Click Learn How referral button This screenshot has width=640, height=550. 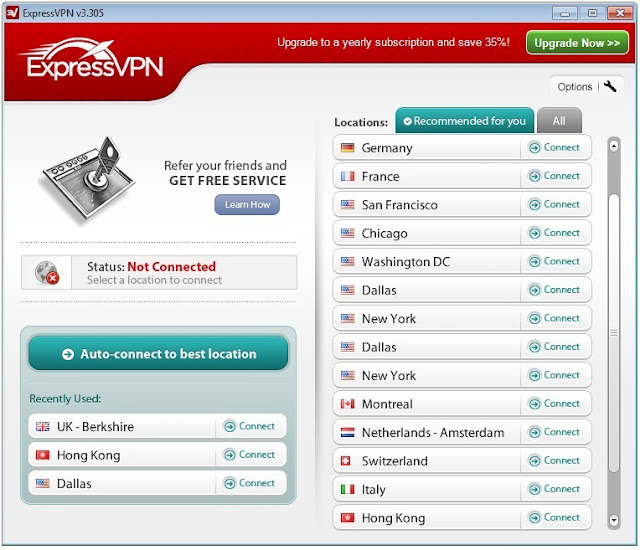[247, 204]
